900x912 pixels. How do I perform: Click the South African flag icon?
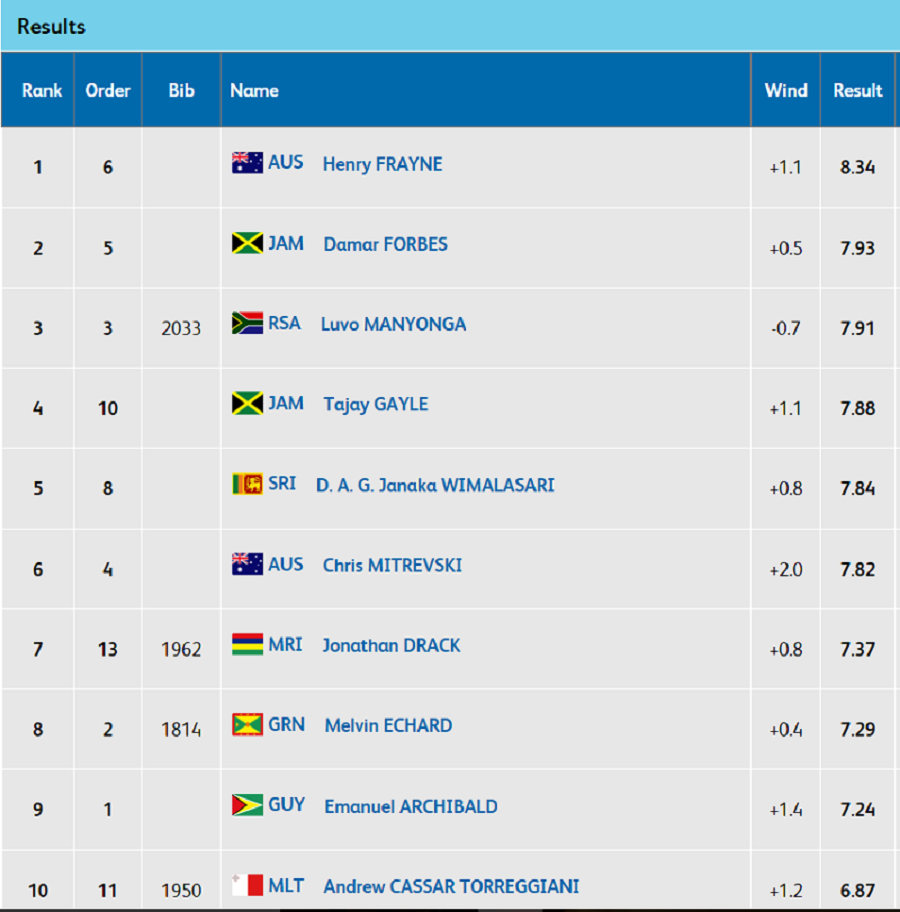point(247,323)
